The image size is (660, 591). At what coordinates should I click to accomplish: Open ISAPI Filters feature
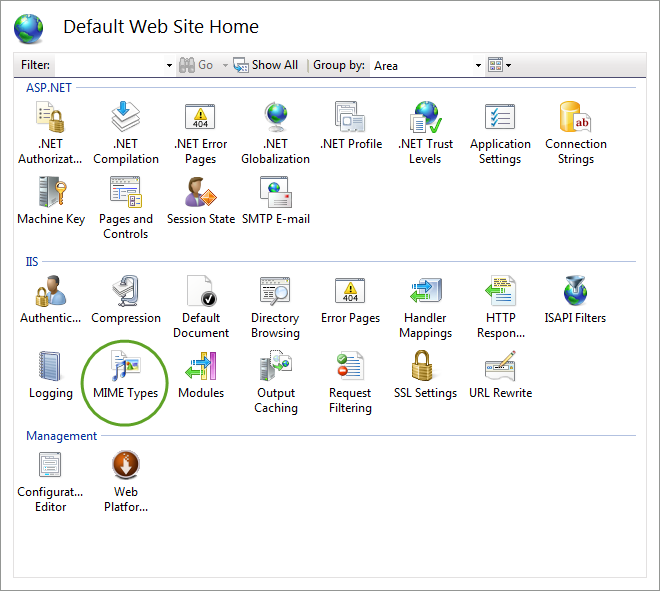[575, 300]
